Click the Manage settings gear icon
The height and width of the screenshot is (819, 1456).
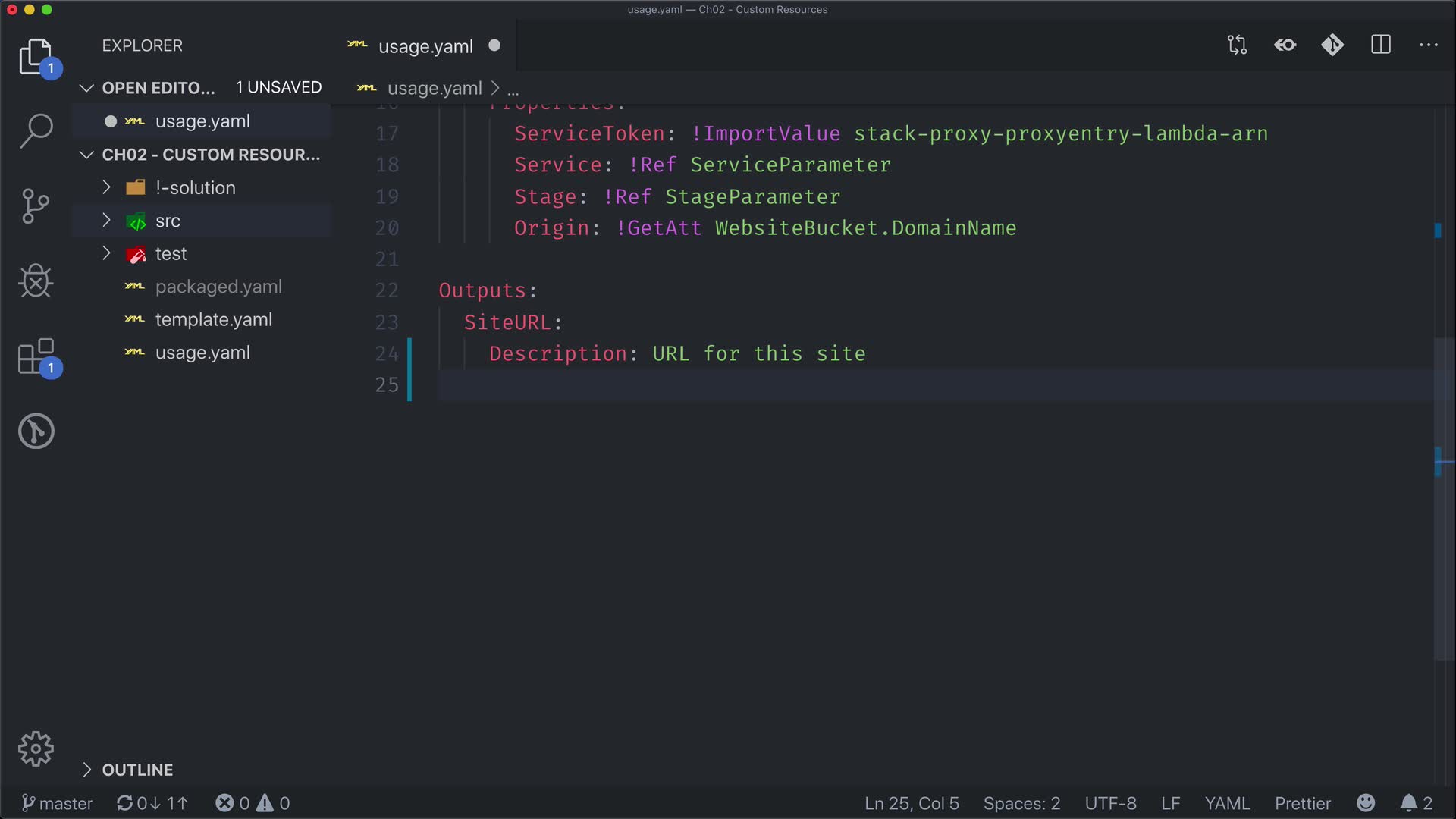(36, 749)
